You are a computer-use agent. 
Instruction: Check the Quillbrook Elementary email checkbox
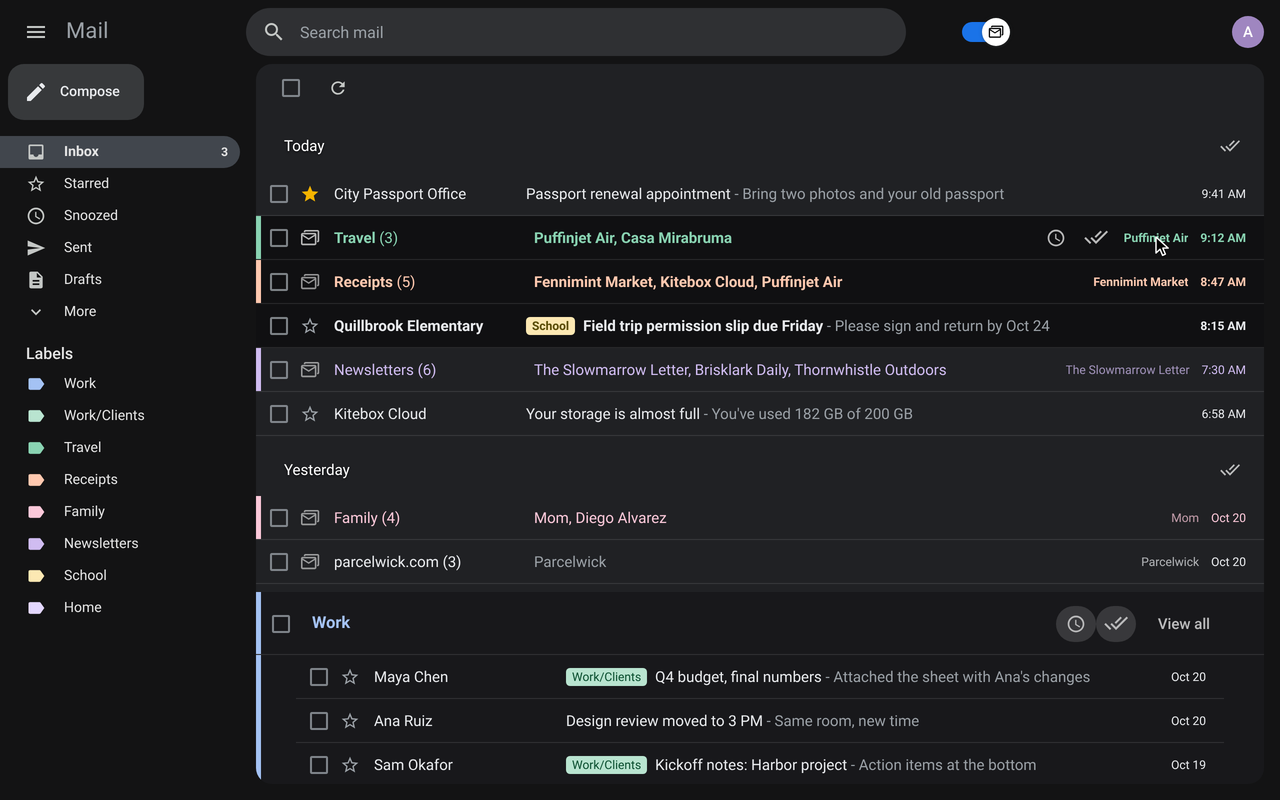[279, 326]
